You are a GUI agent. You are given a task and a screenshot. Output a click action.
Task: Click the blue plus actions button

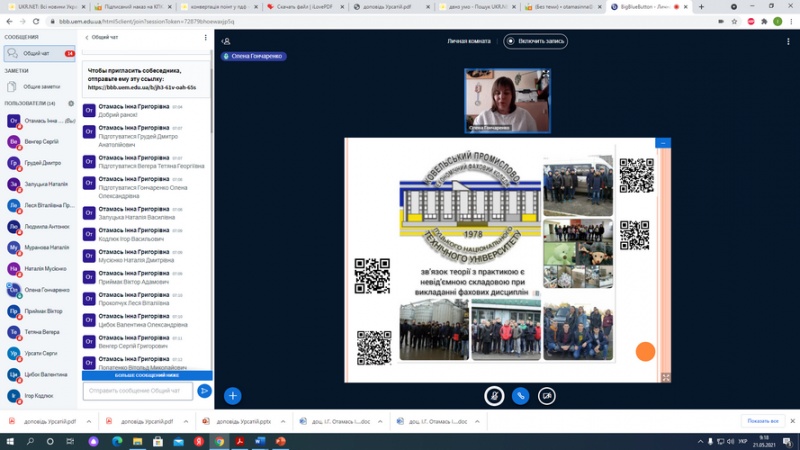[x=232, y=395]
